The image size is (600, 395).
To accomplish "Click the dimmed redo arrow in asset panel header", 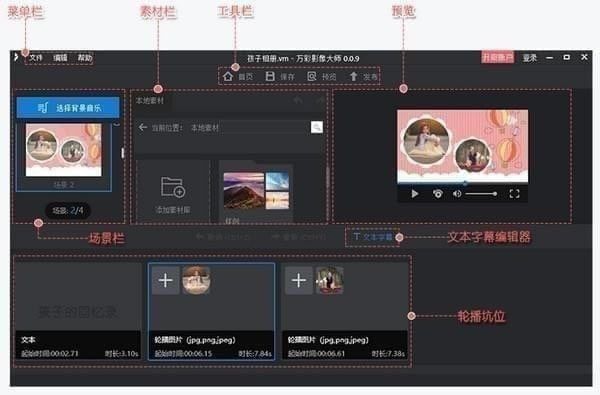I will [320, 100].
